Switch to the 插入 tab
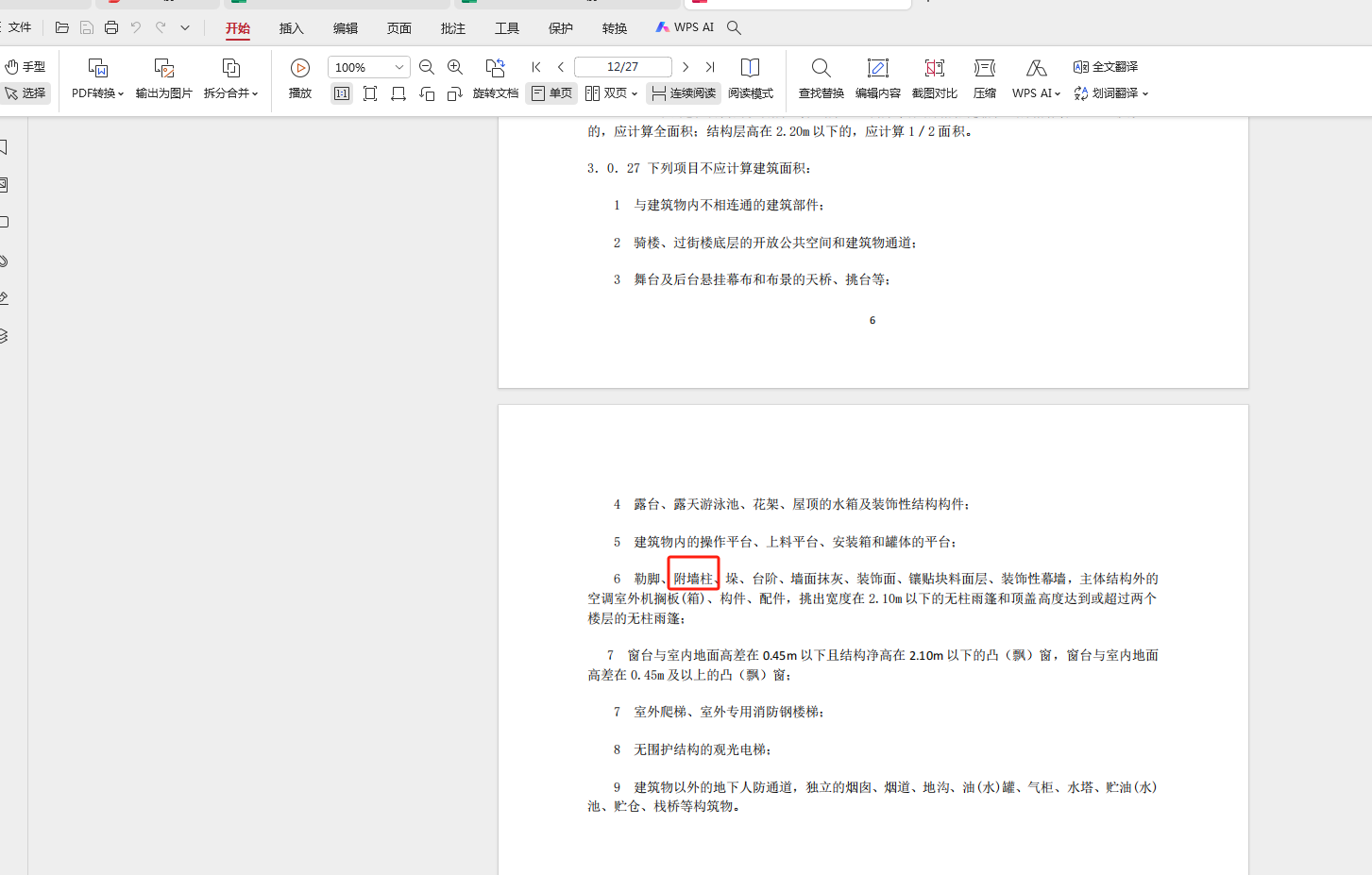This screenshot has height=875, width=1372. 292,28
